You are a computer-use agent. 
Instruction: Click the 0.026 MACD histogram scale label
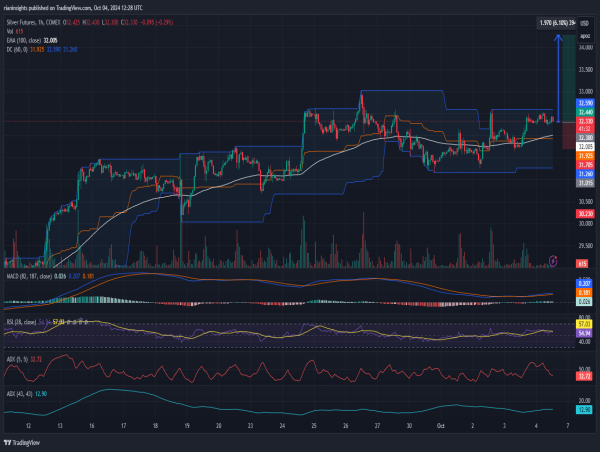point(584,302)
